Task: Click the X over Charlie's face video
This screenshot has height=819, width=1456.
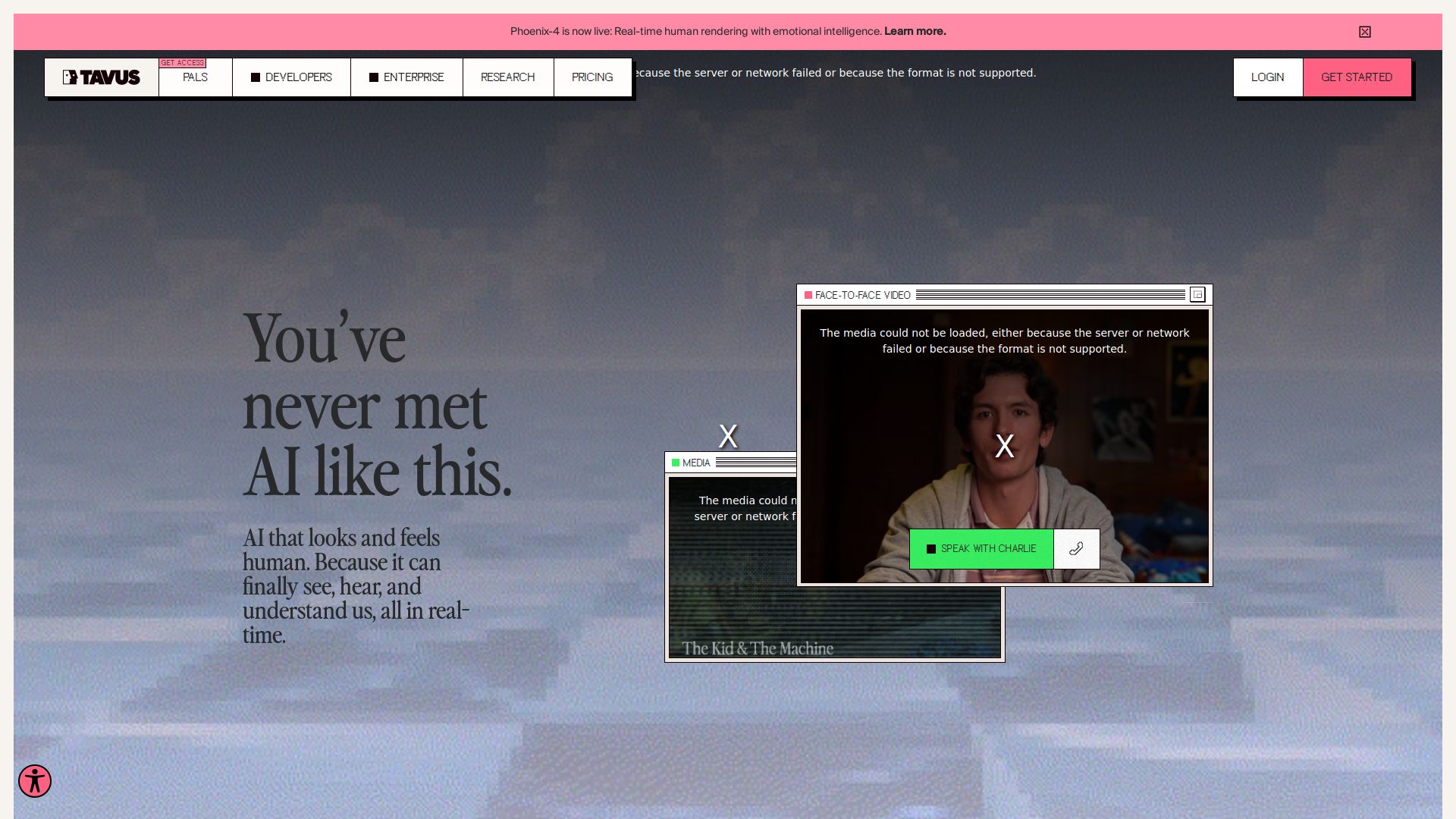Action: click(x=1004, y=447)
